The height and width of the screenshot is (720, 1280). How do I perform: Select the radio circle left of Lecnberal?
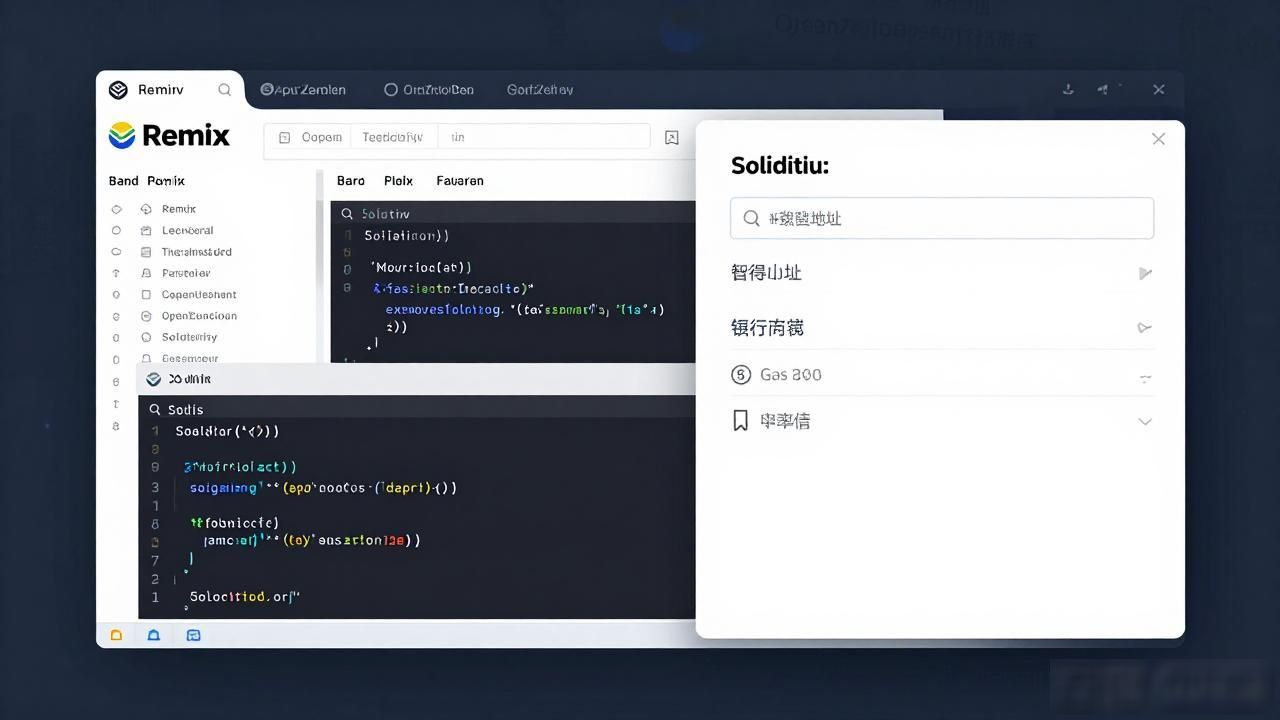tap(116, 230)
